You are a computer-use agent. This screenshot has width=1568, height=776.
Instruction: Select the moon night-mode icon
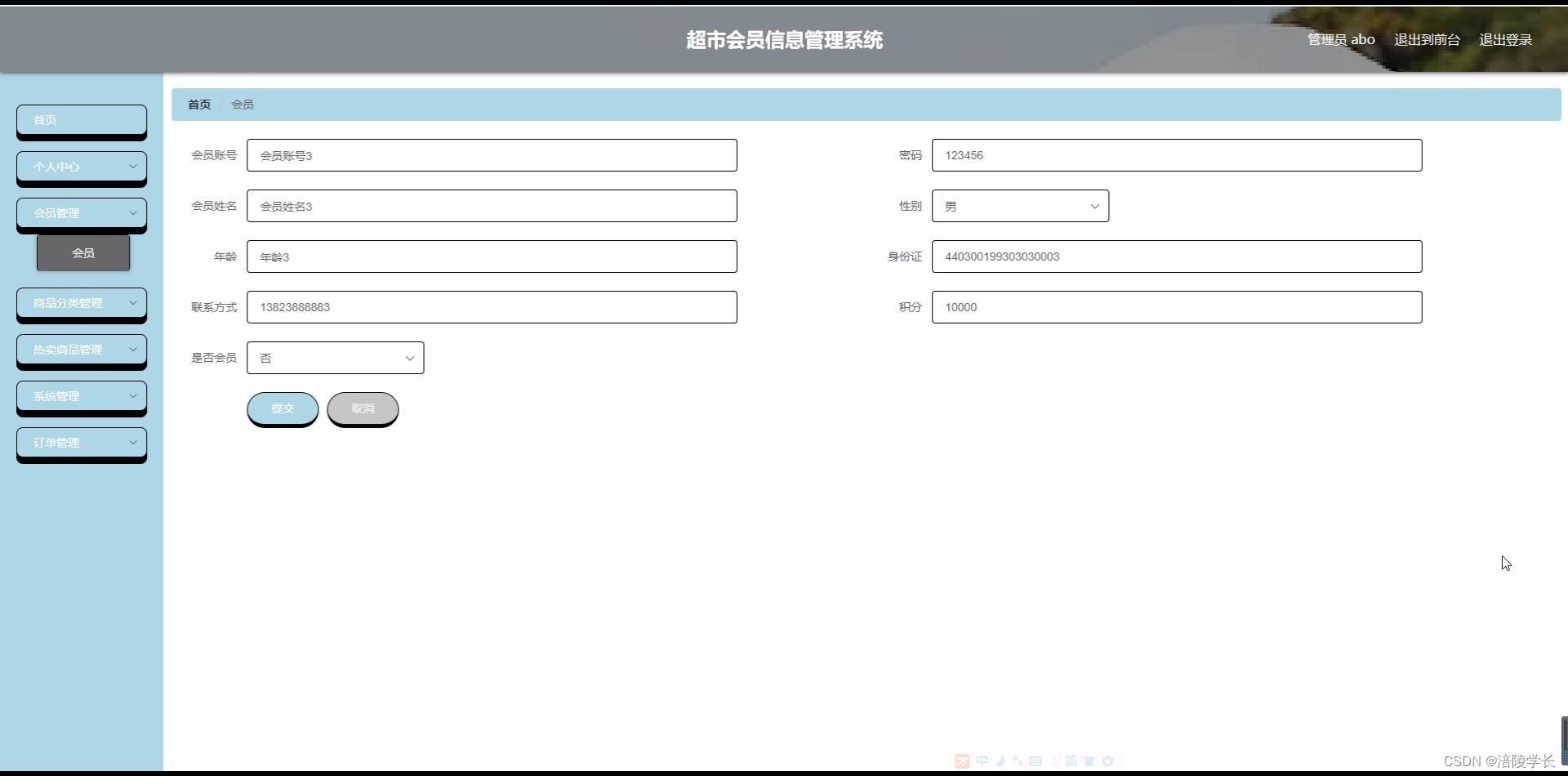1000,761
